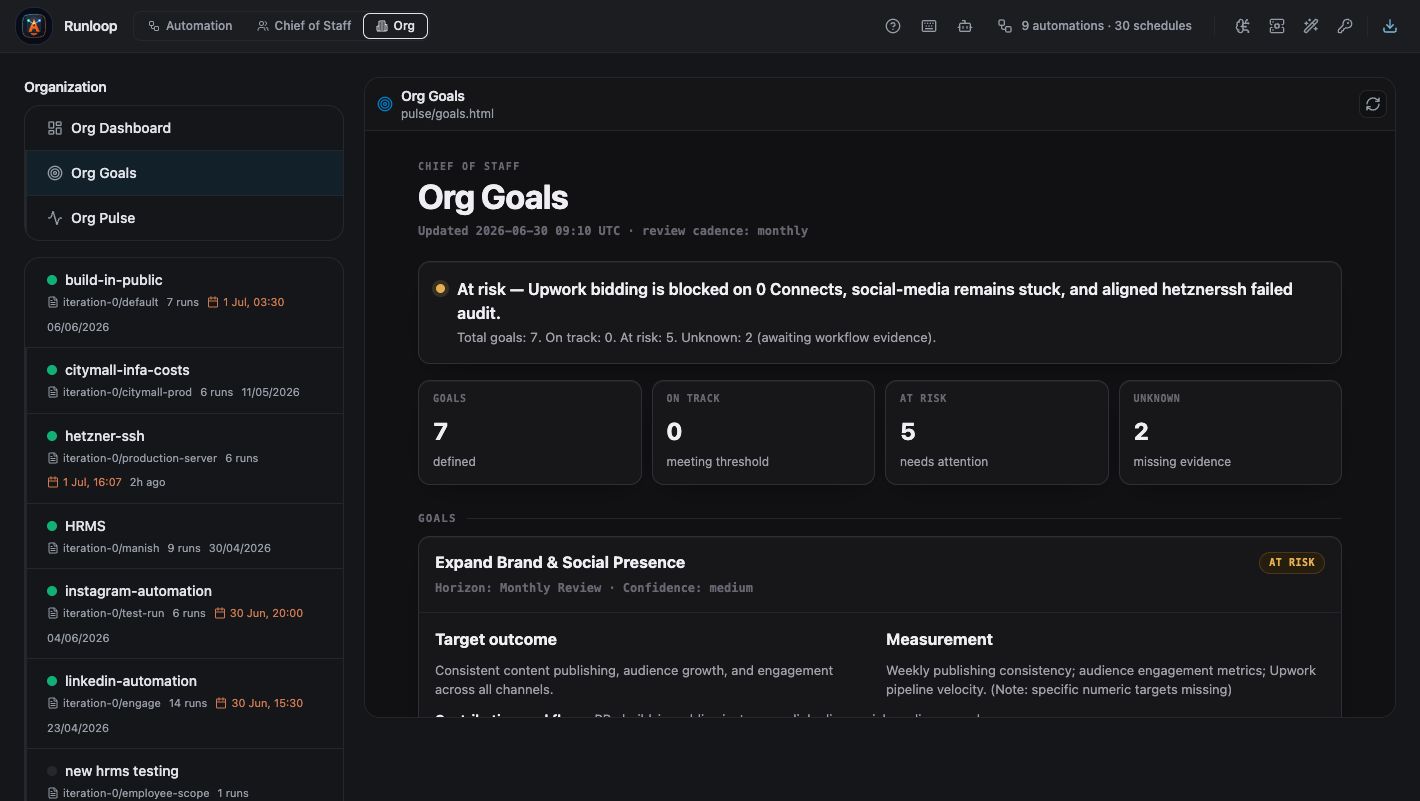This screenshot has height=801, width=1420.
Task: Click the At Risk 5 stat card
Action: click(x=997, y=432)
